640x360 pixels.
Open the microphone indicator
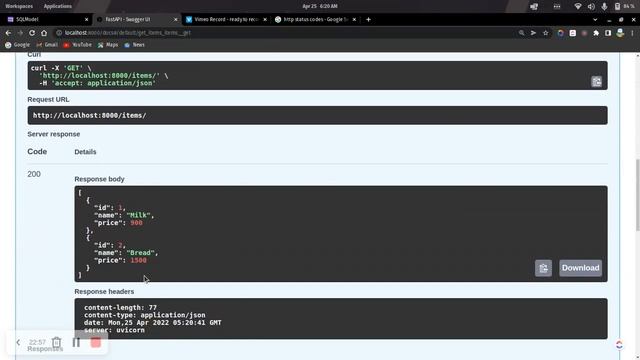604,6
